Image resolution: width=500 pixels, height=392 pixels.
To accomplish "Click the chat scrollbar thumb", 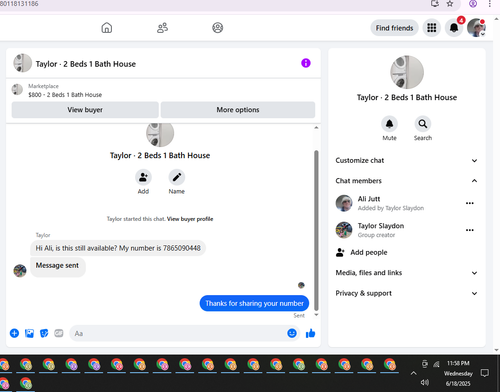I will [x=316, y=230].
